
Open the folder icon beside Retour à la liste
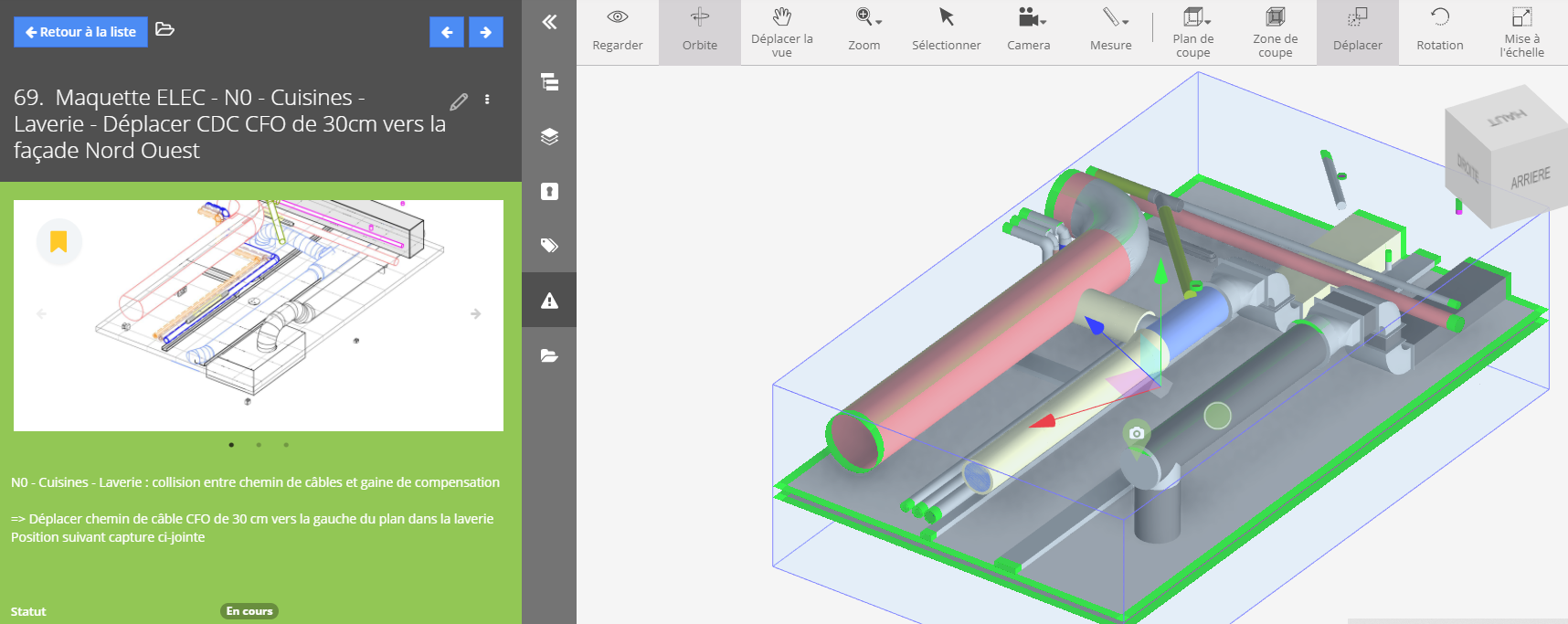coord(165,29)
